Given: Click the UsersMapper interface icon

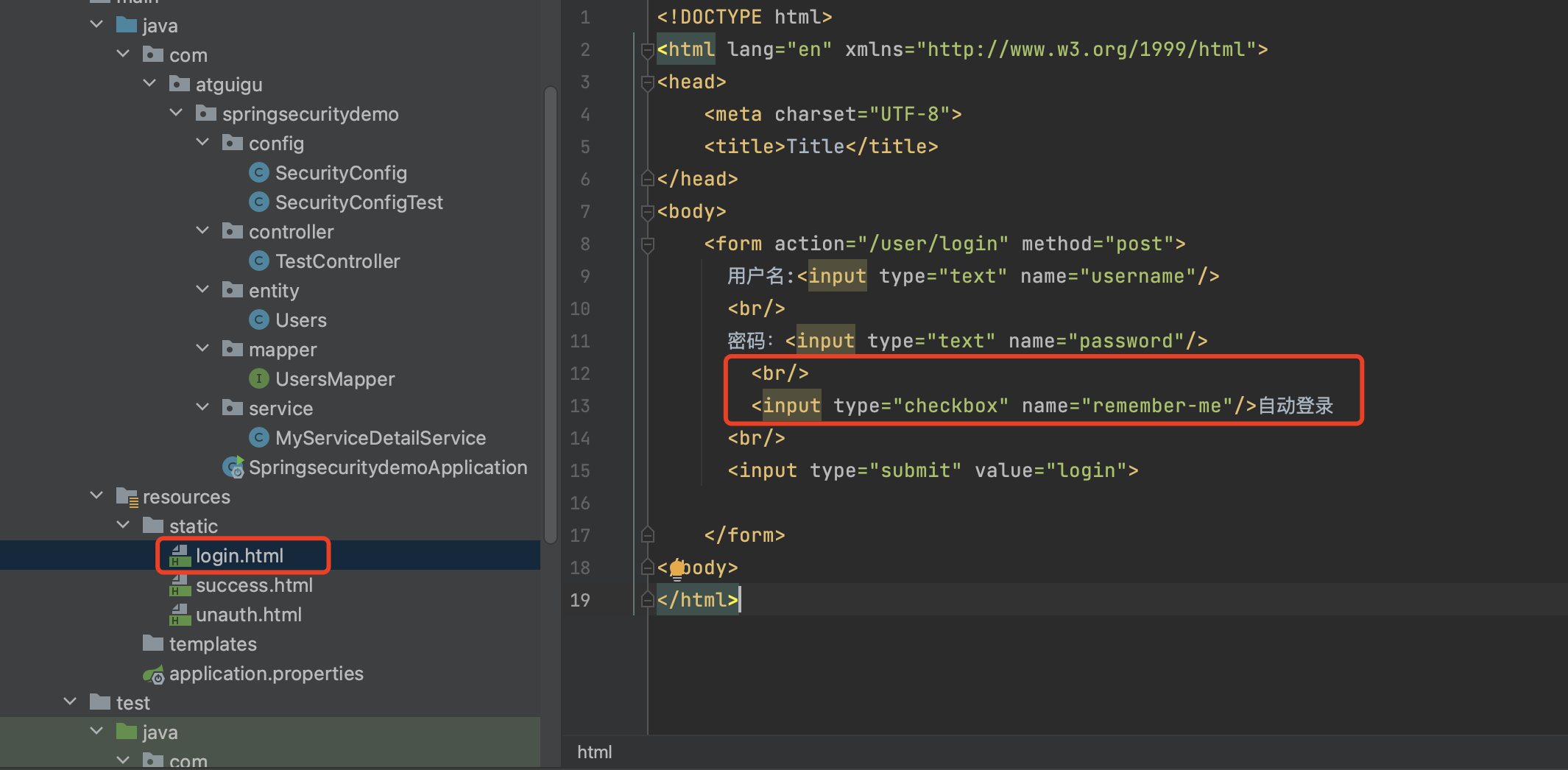Looking at the screenshot, I should 258,379.
